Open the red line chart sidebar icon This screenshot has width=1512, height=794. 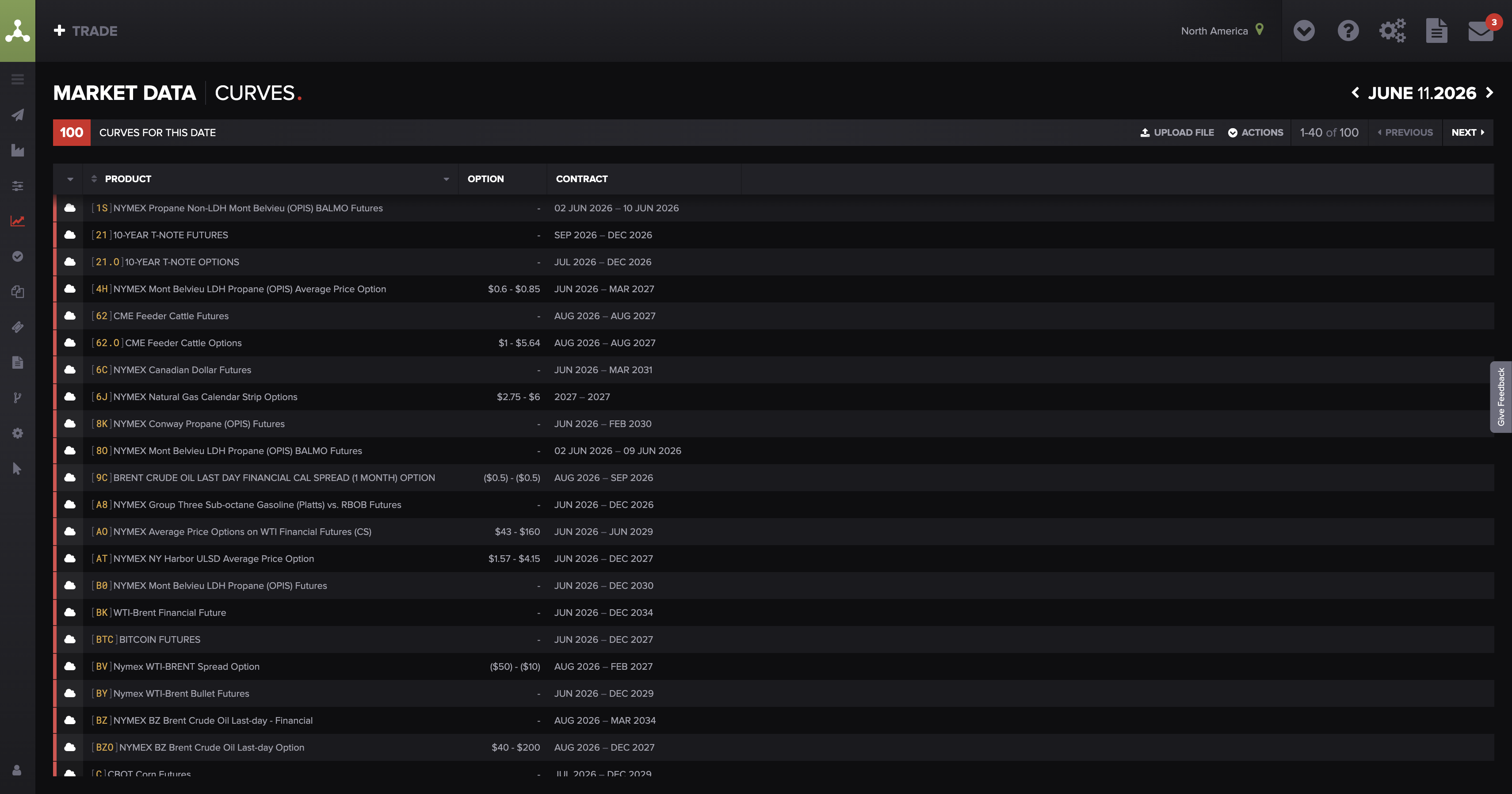(x=18, y=221)
